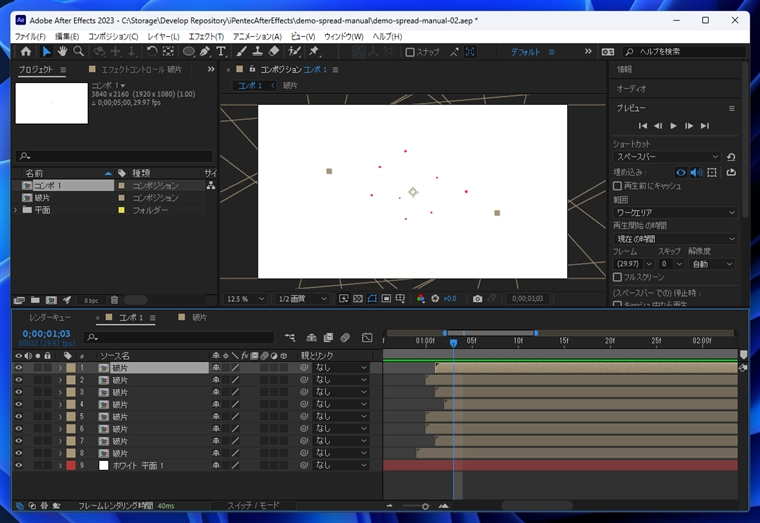
Task: Open the エフェクト(T) menu
Action: [x=206, y=36]
